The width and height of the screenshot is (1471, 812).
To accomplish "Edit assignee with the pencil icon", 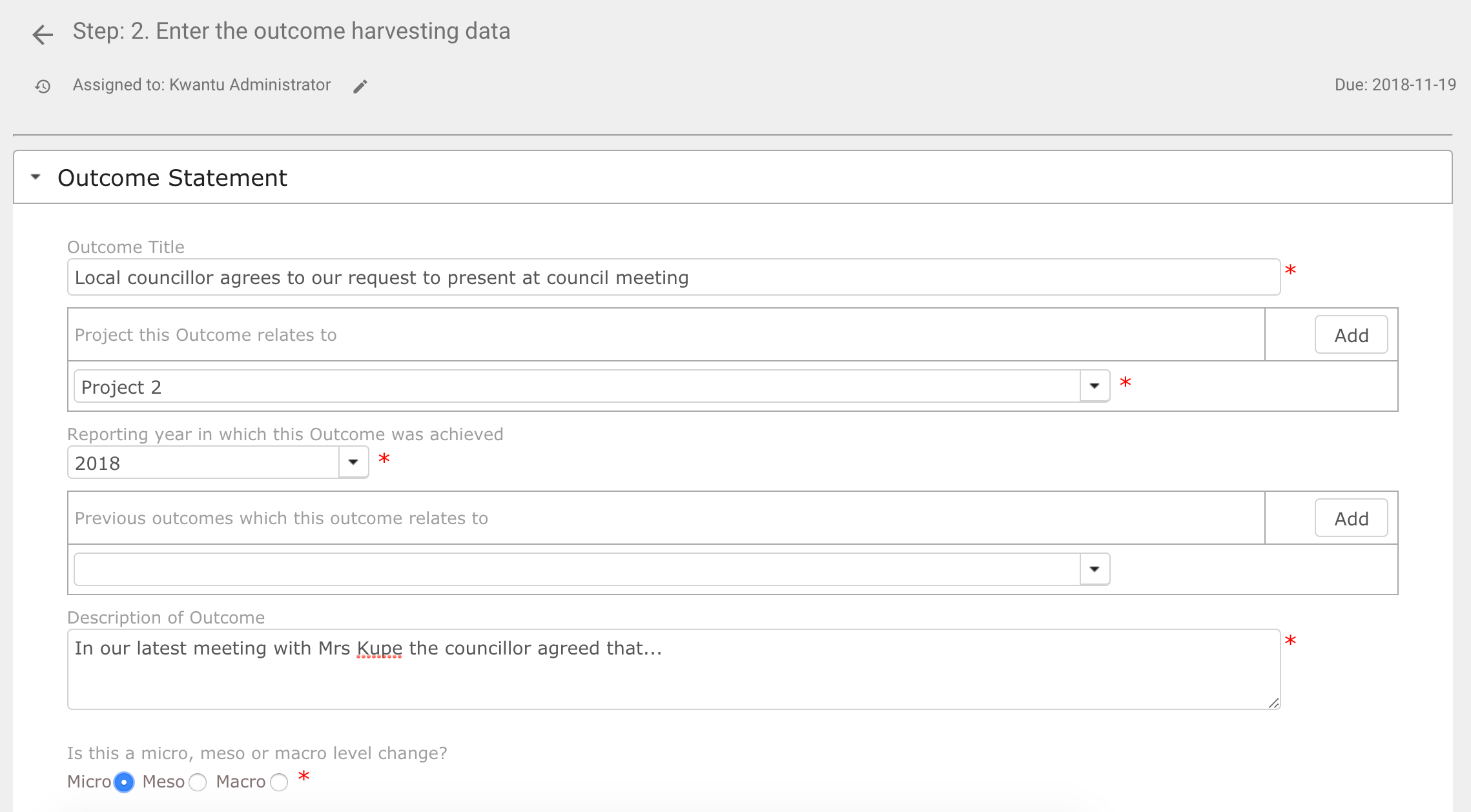I will [360, 86].
